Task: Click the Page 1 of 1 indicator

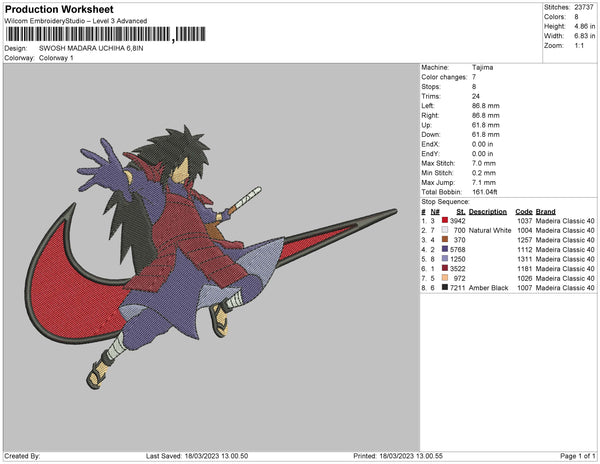Action: (577, 456)
